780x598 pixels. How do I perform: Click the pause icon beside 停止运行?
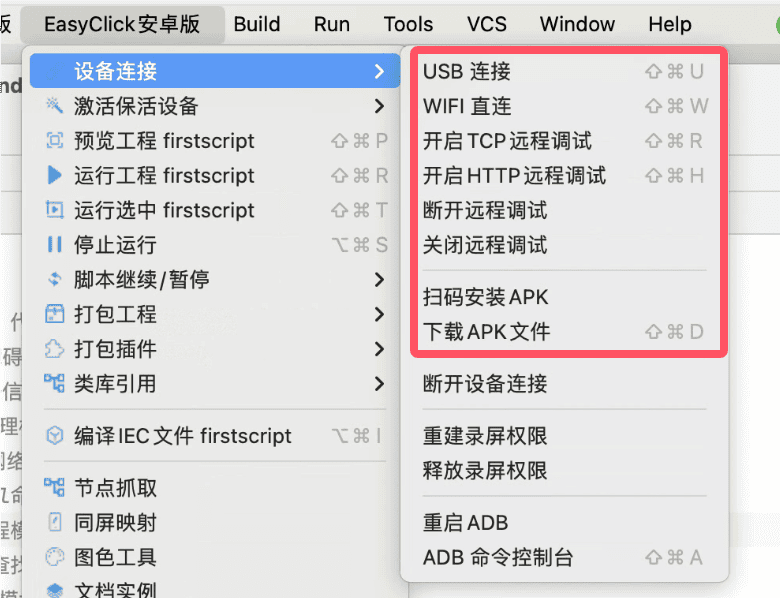point(54,245)
